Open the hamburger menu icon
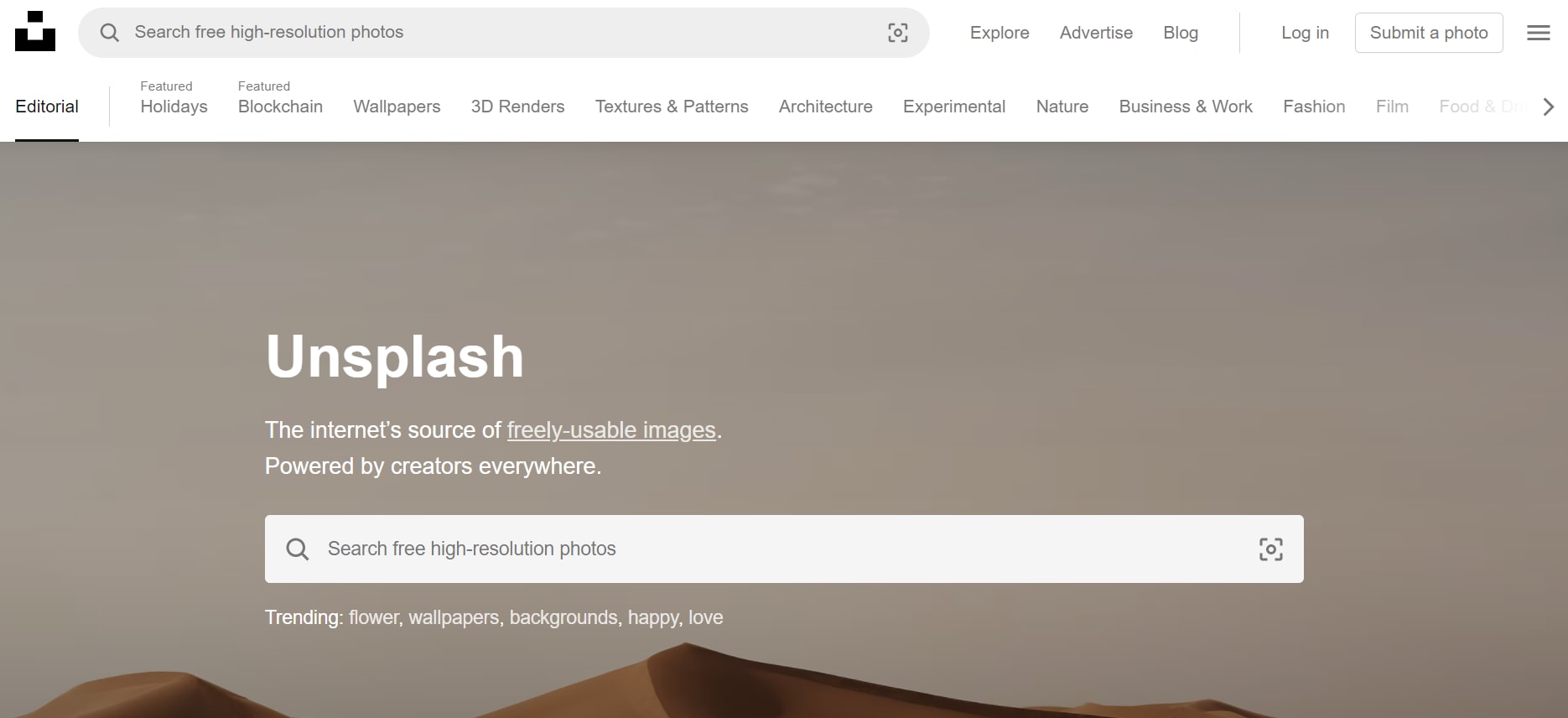 [1539, 33]
